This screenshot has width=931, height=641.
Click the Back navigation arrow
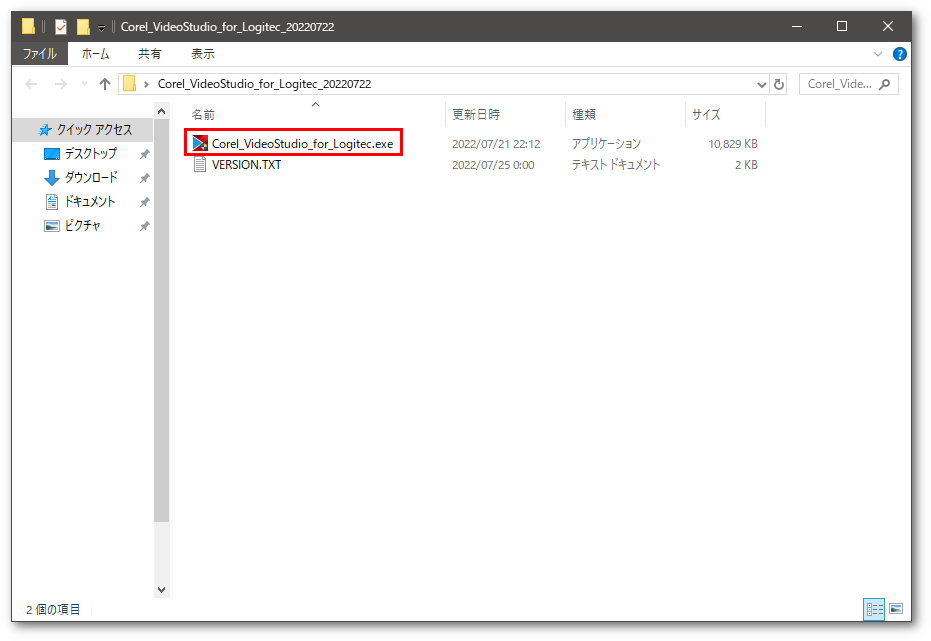tap(31, 84)
